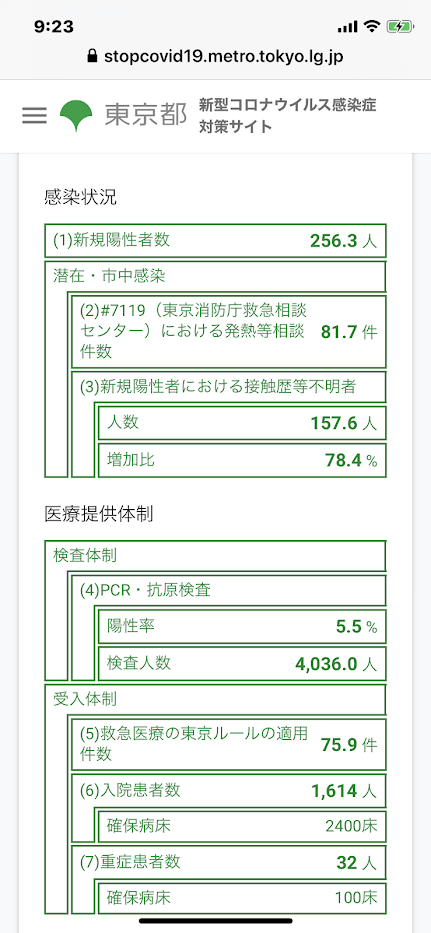Image resolution: width=431 pixels, height=933 pixels.
Task: Select the 潜在・市中感染 group header
Action: pyautogui.click(x=215, y=276)
